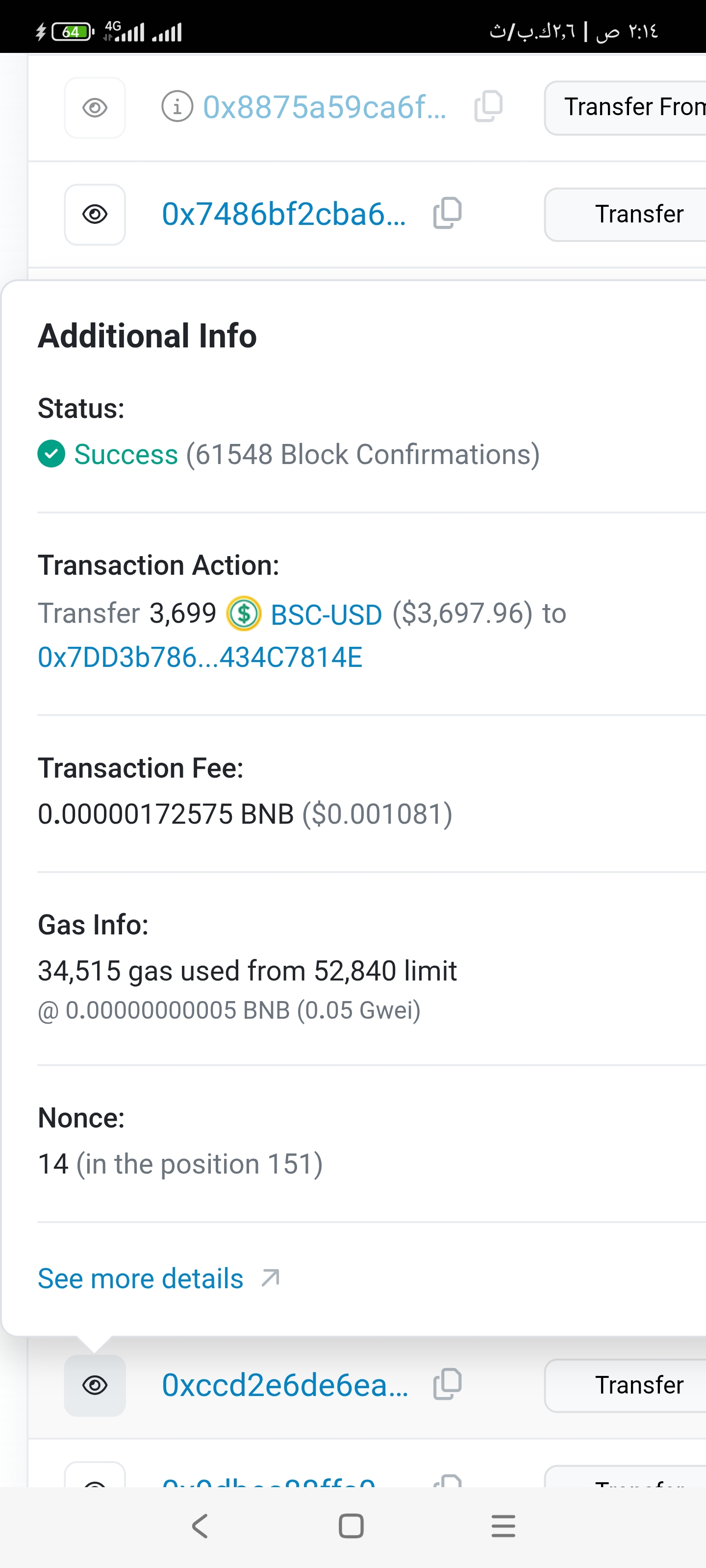
Task: Click green Success checkmark icon
Action: coord(51,454)
